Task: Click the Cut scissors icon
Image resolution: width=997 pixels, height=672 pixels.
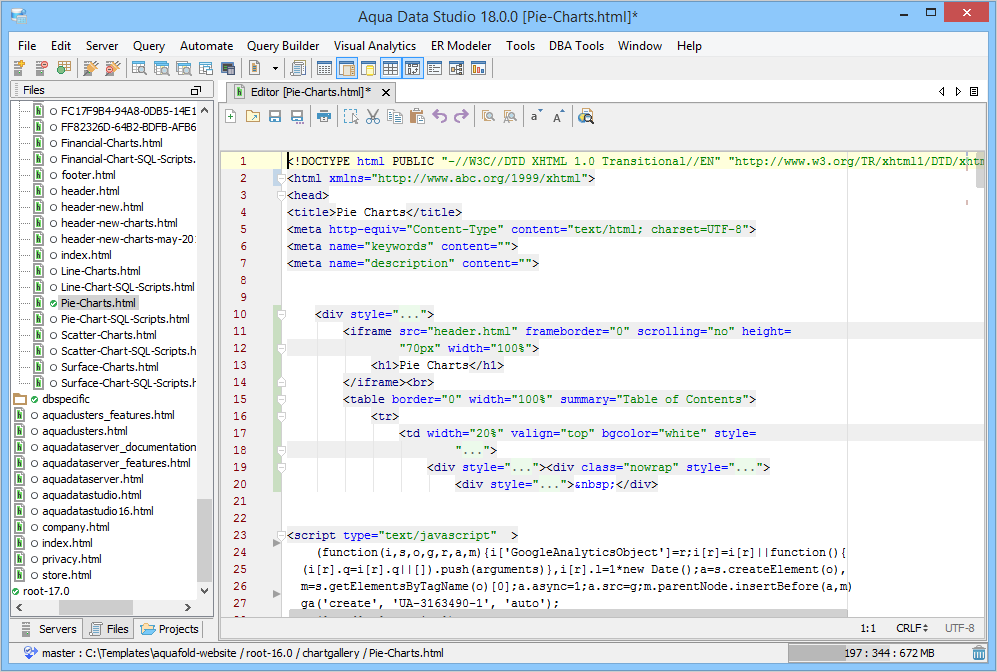Action: [x=372, y=117]
